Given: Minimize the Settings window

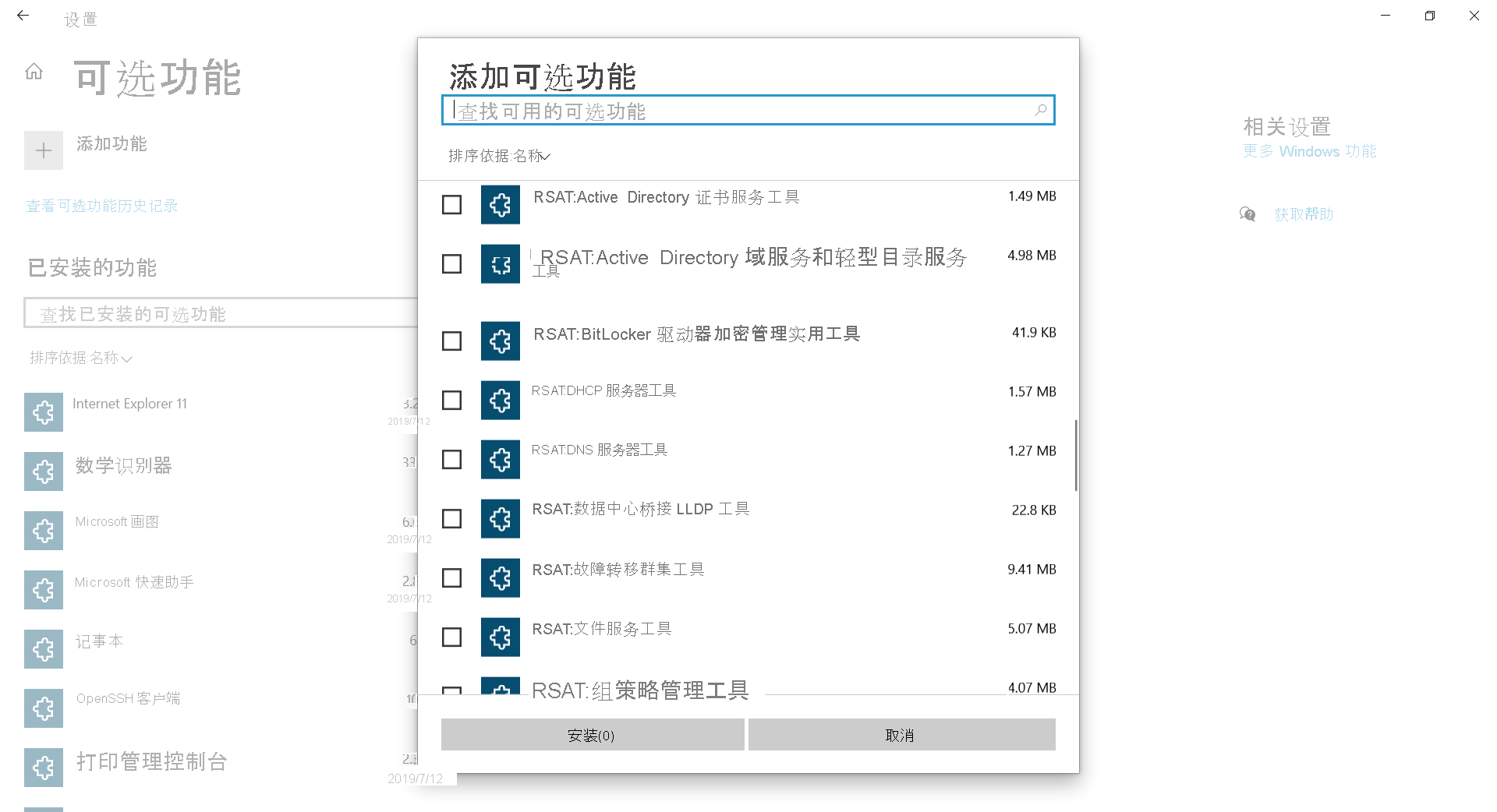Looking at the screenshot, I should click(1386, 16).
